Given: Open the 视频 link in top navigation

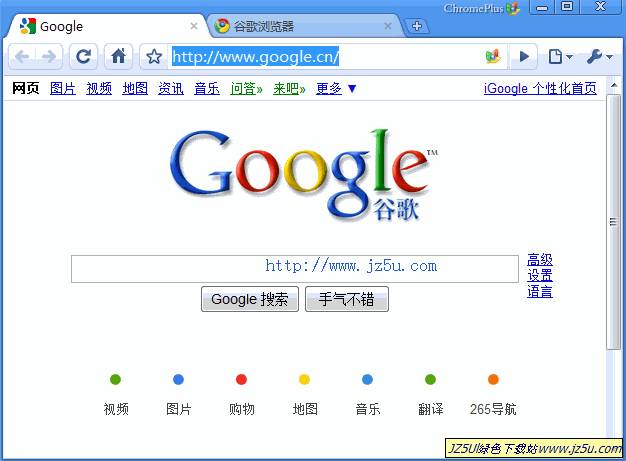Looking at the screenshot, I should [99, 88].
